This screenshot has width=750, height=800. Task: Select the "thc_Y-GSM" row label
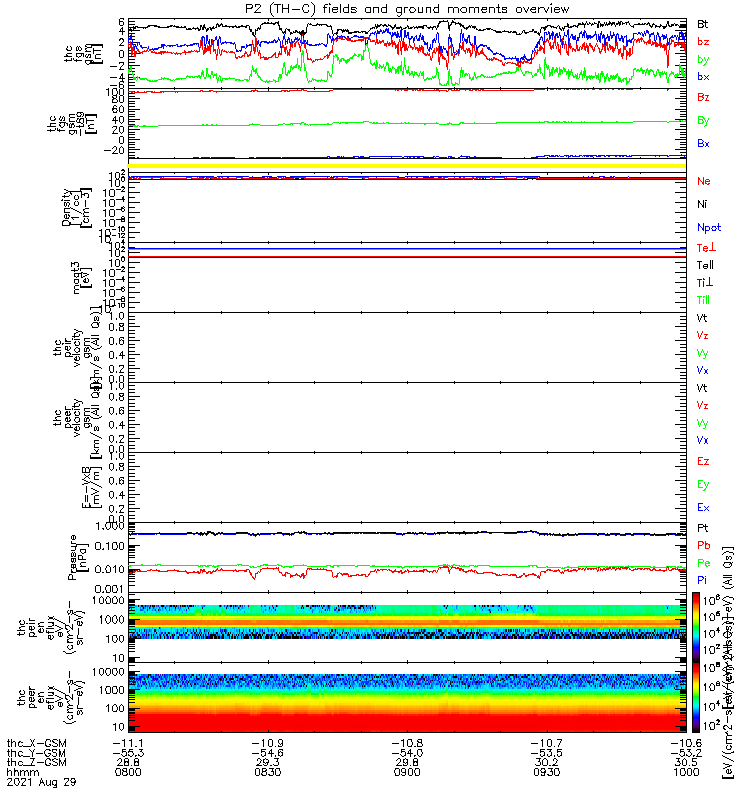36,753
